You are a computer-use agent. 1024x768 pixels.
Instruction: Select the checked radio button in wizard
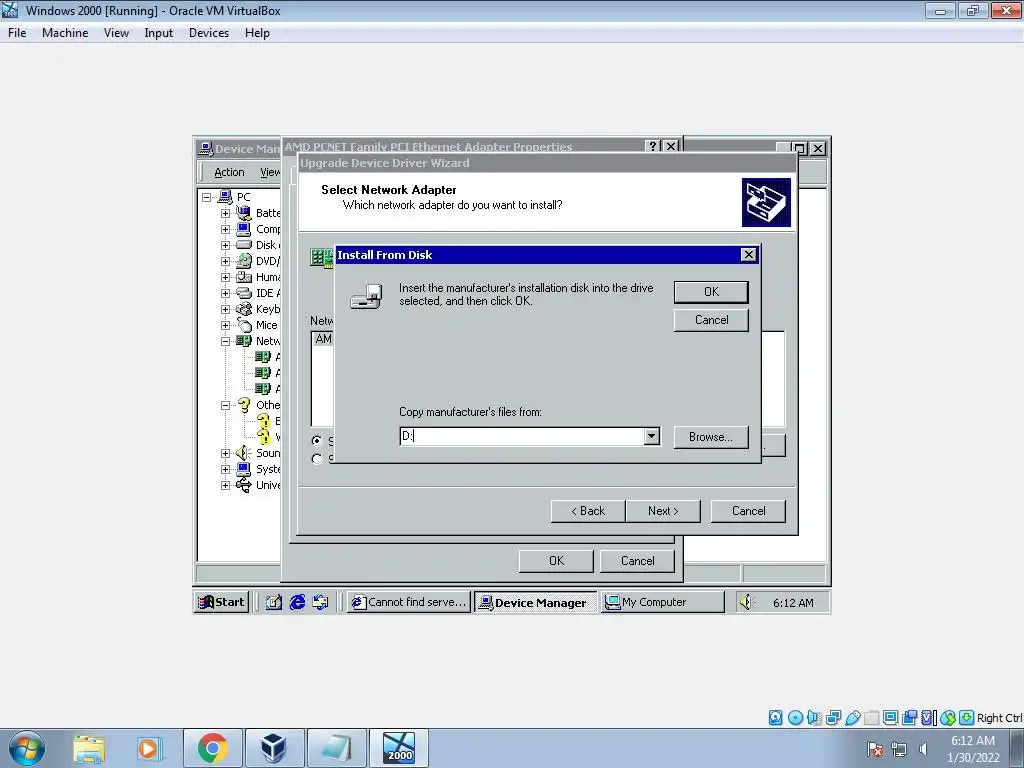[317, 441]
